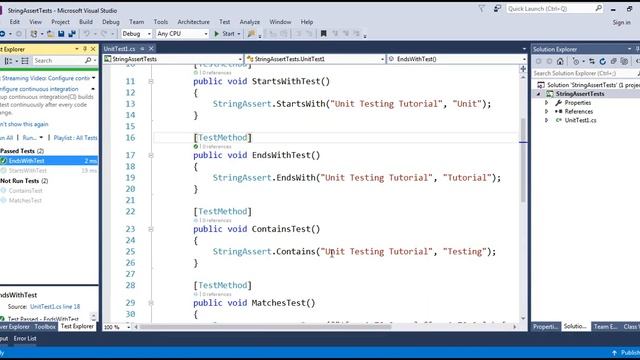Collapse the EndsWithTest method outline
The height and width of the screenshot is (360, 640).
point(151,156)
